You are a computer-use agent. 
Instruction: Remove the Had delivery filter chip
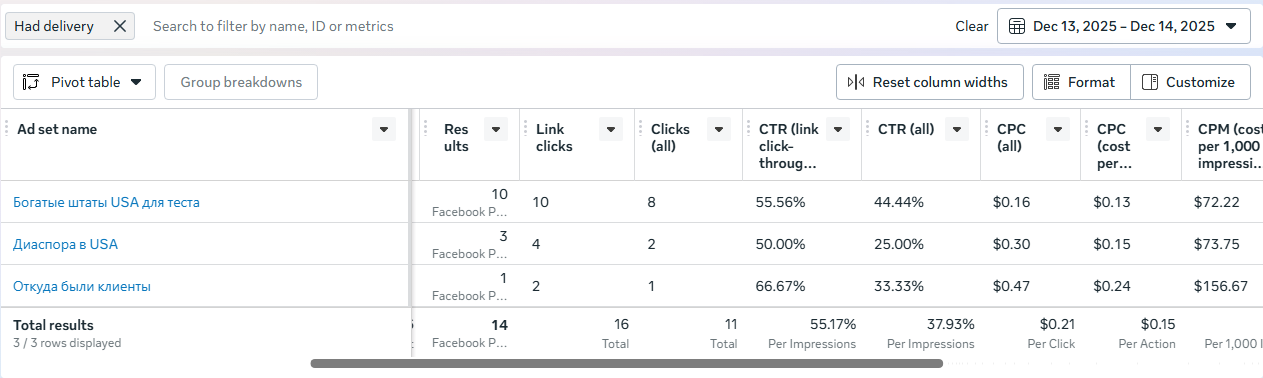point(120,26)
